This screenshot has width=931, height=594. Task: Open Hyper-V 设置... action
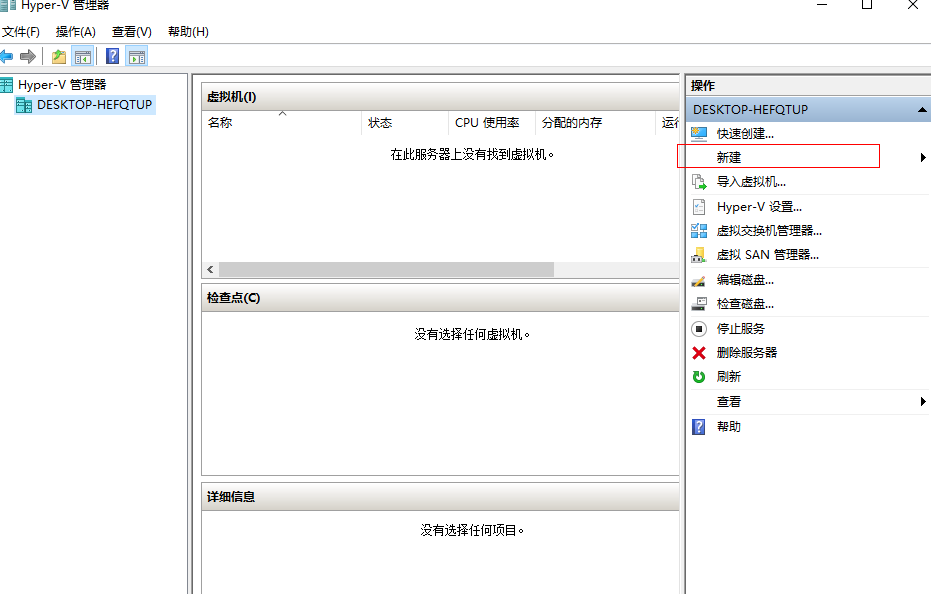(759, 207)
